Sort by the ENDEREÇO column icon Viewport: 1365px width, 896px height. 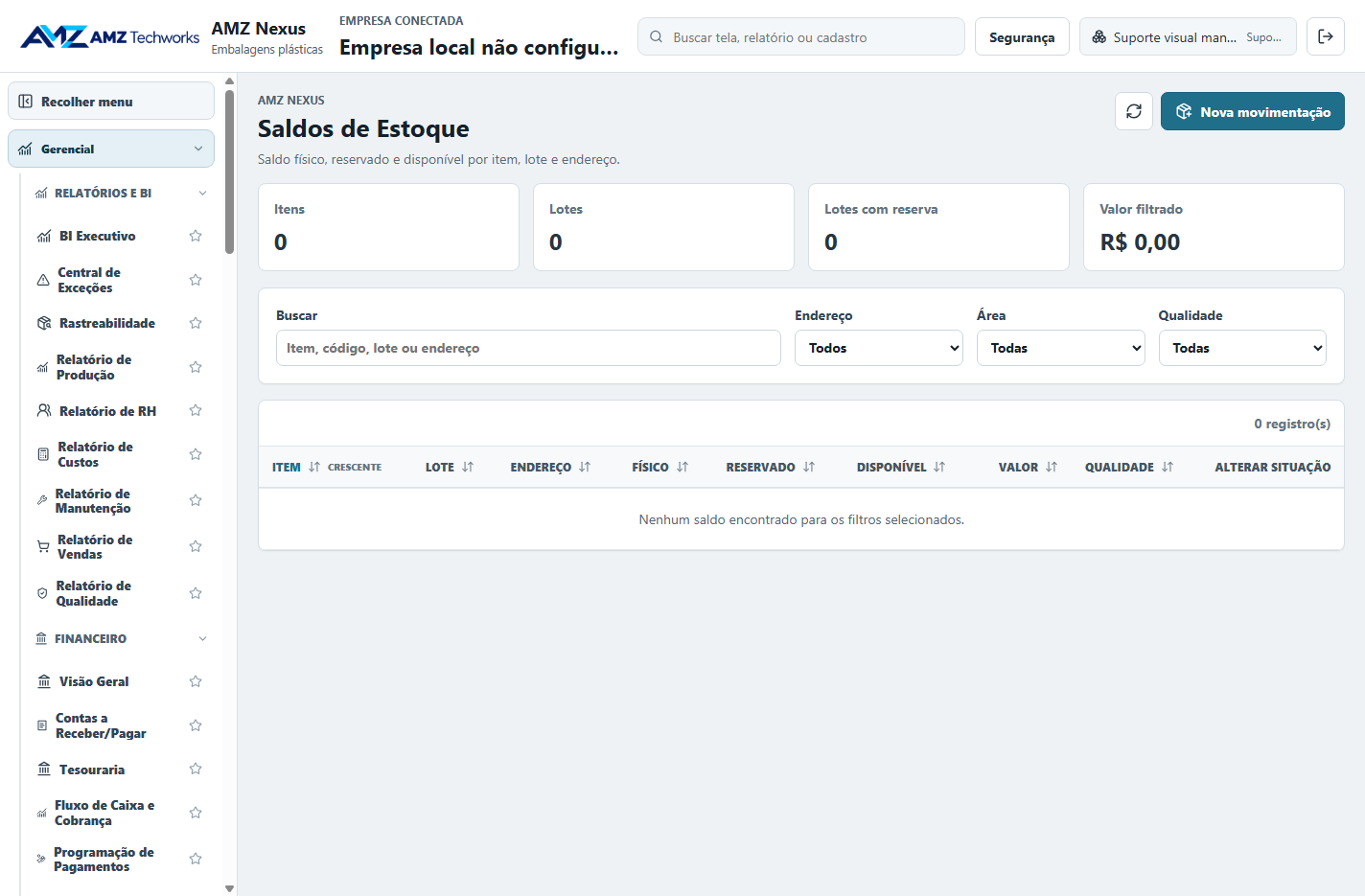point(585,467)
